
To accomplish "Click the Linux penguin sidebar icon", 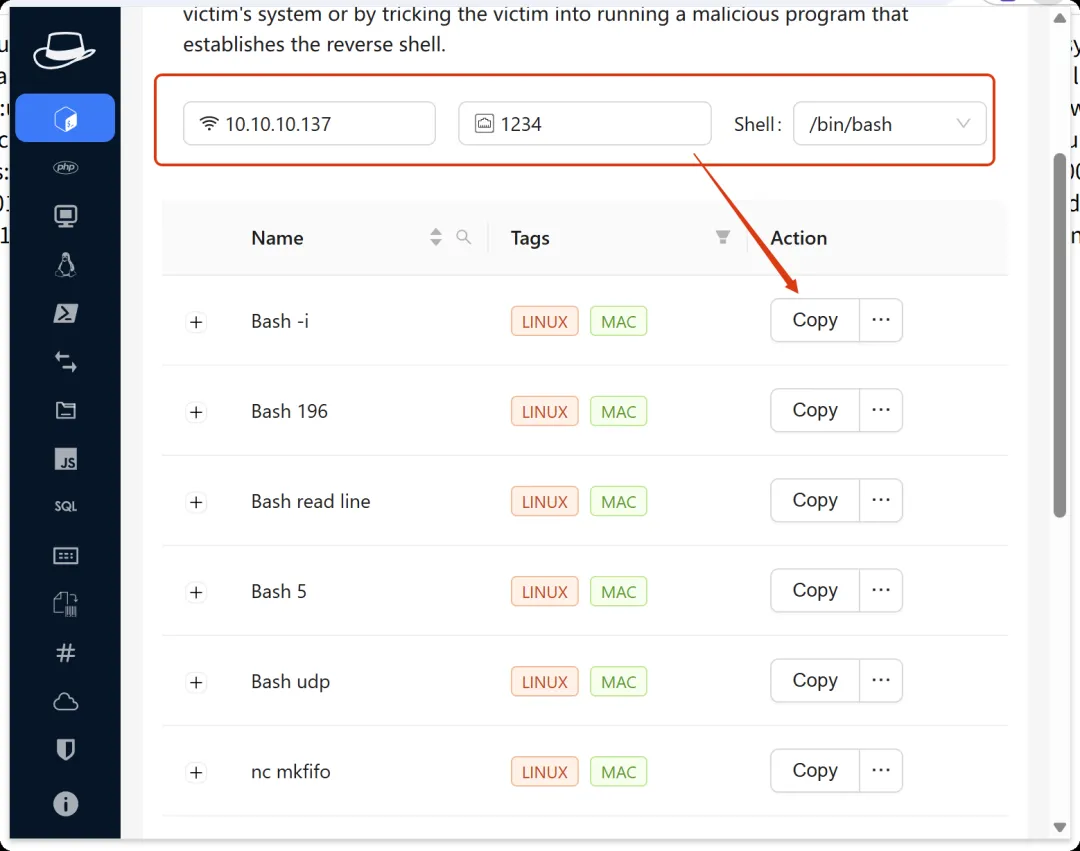I will click(66, 264).
